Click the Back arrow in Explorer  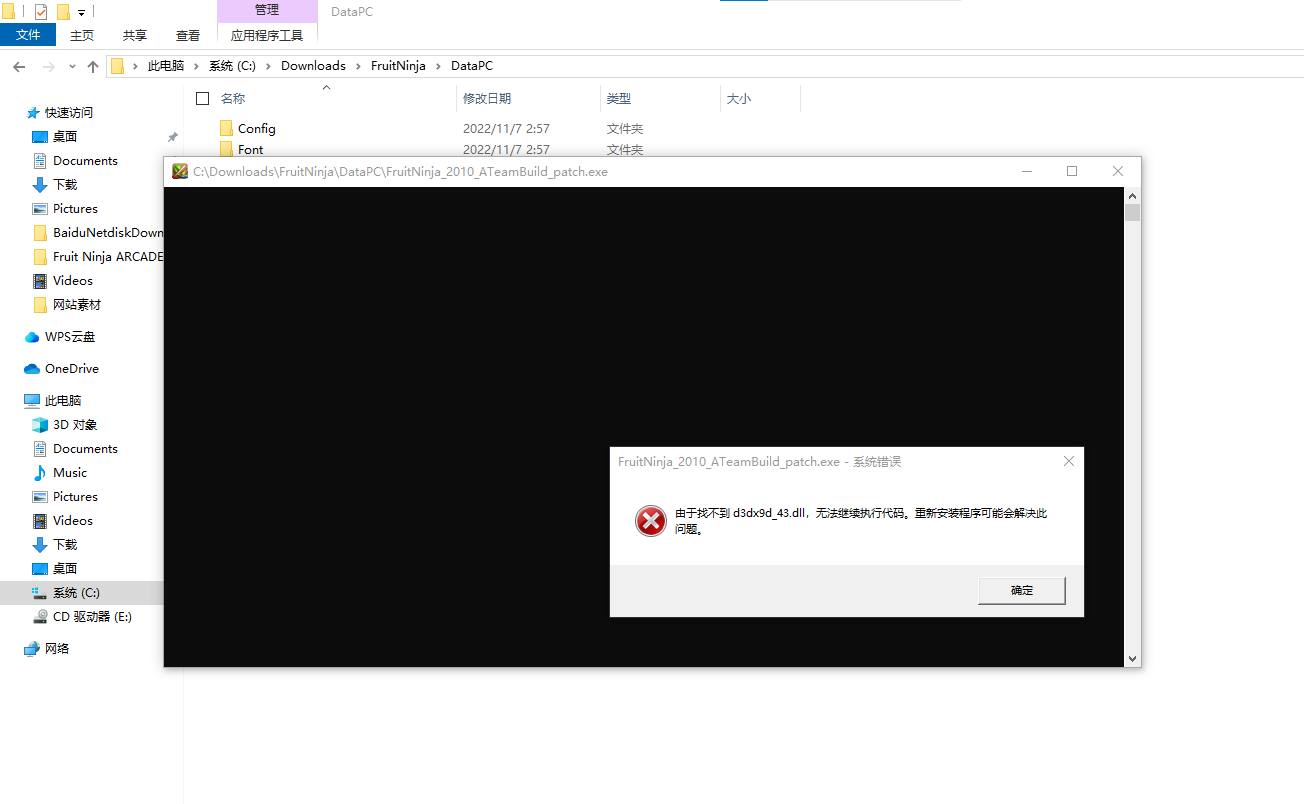[19, 66]
